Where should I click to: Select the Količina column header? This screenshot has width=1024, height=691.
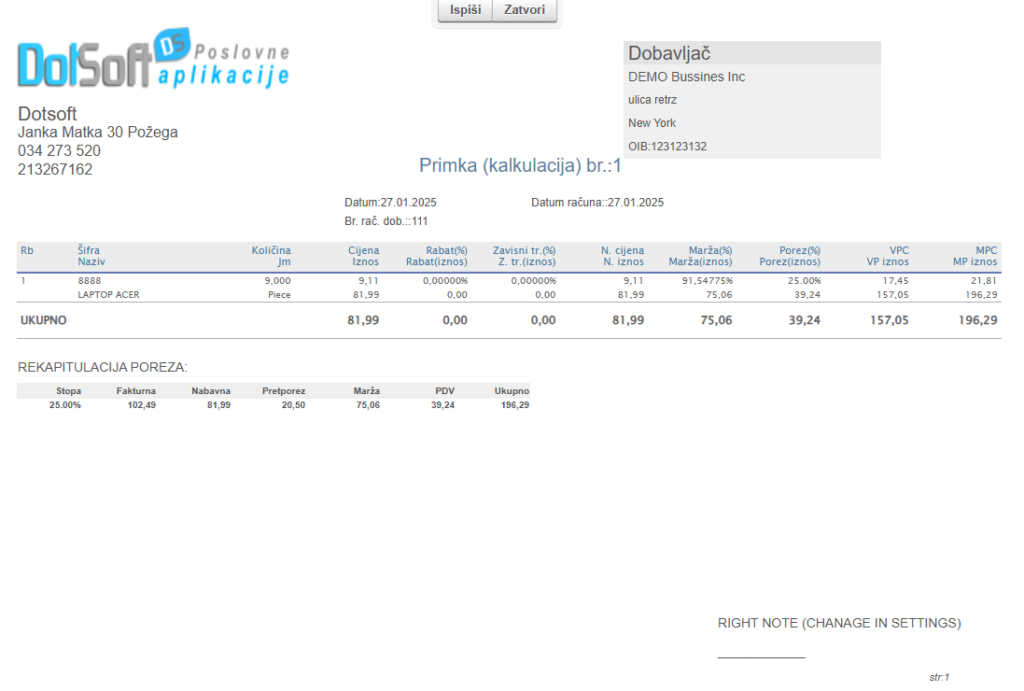click(271, 250)
